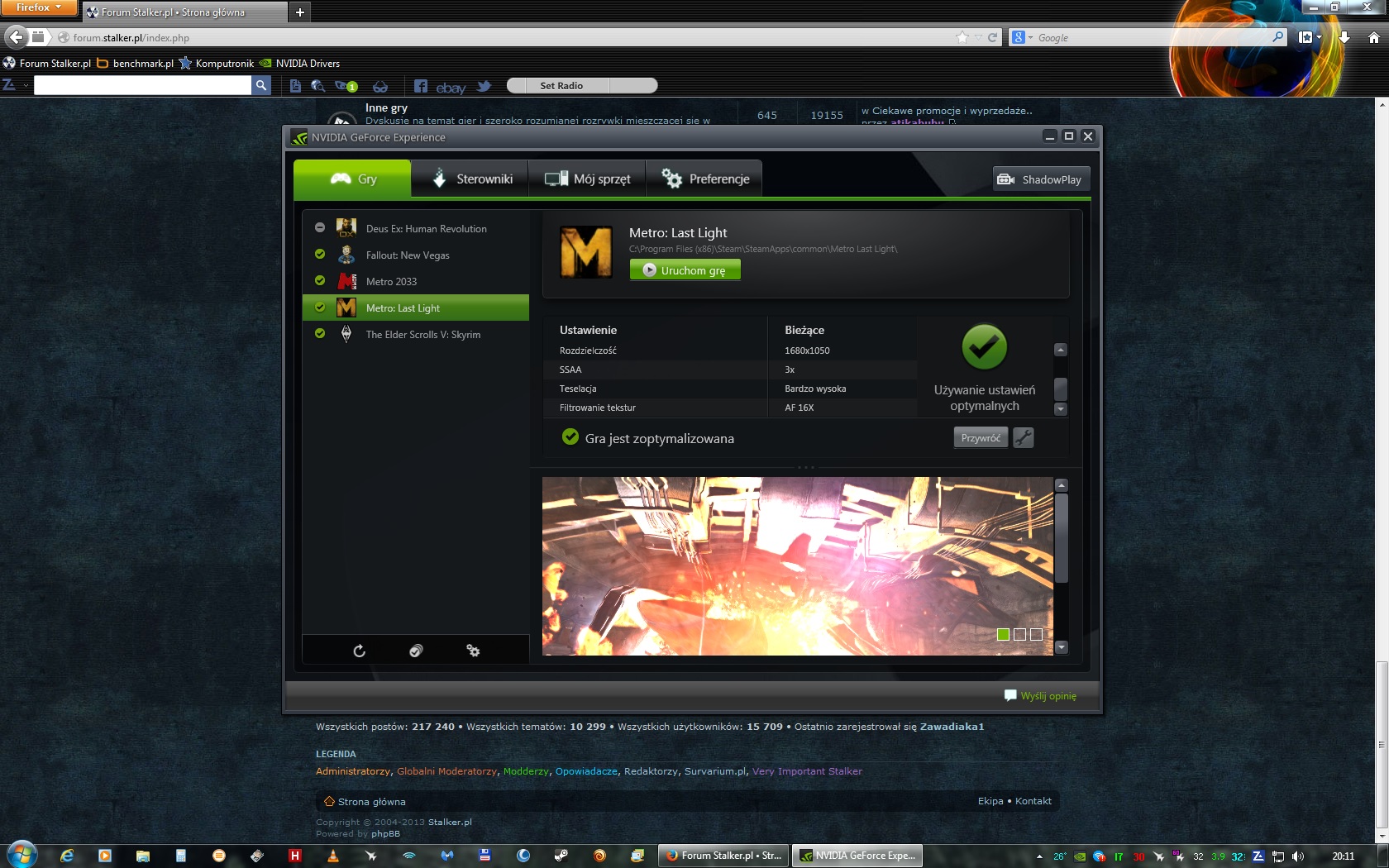Click the toolbar search magnifier button
This screenshot has height=868, width=1389.
tap(261, 85)
